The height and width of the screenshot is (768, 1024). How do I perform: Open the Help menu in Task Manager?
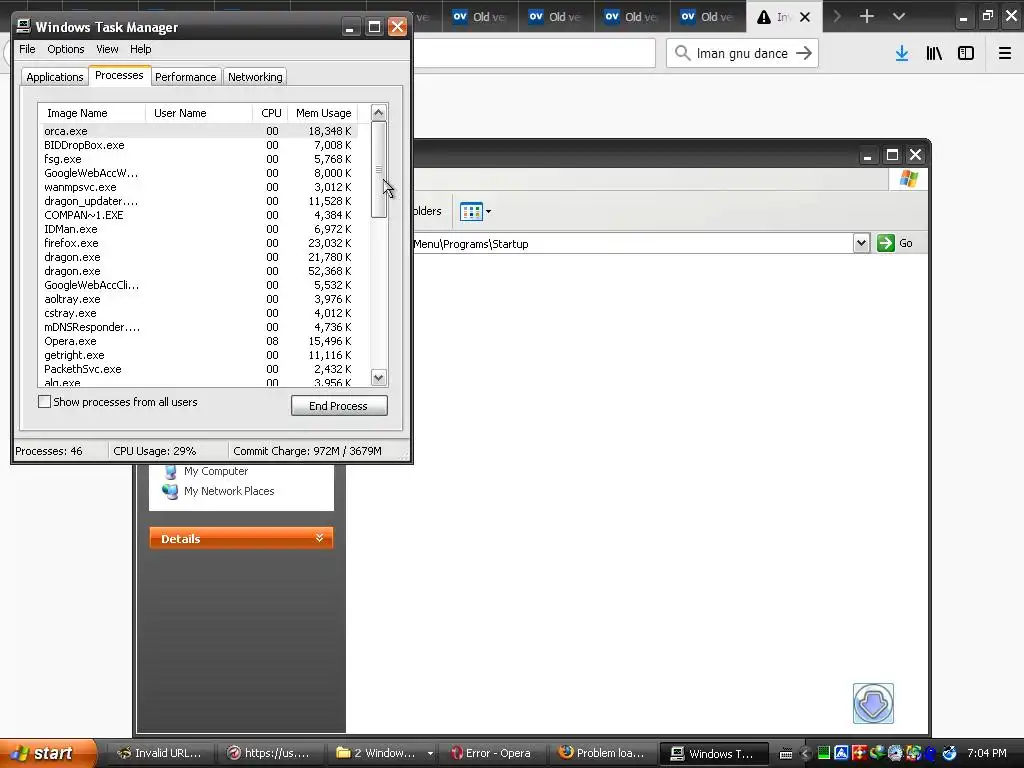(140, 49)
